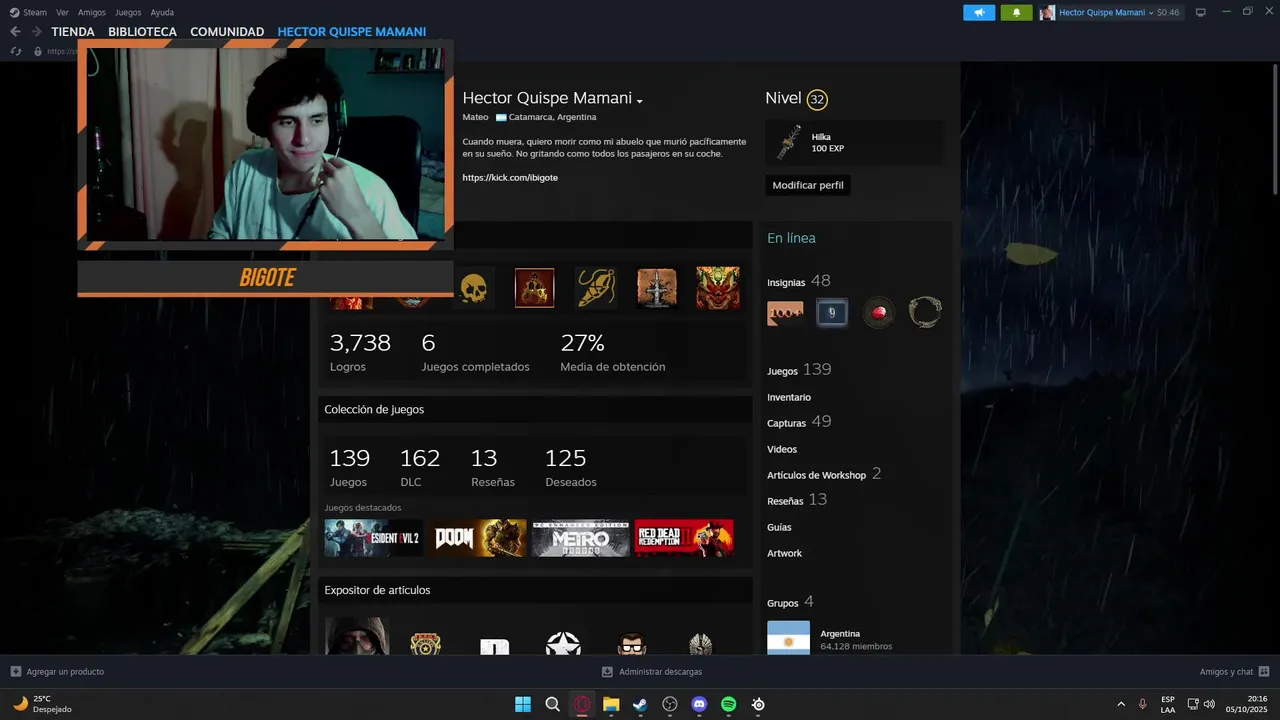Image resolution: width=1280 pixels, height=720 pixels.
Task: Open the Inventario link
Action: (789, 397)
